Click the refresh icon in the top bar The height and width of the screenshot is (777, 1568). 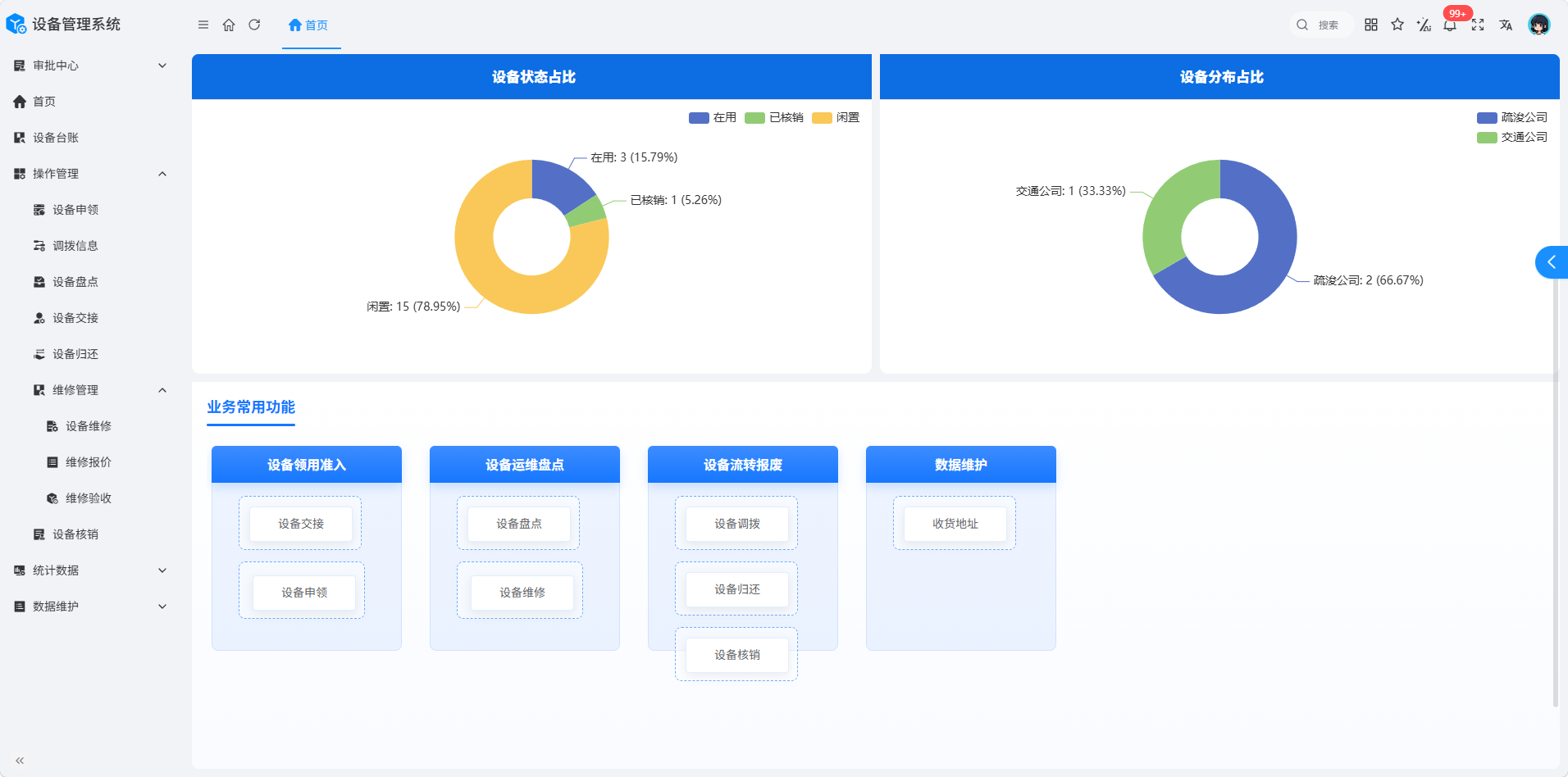[x=254, y=25]
